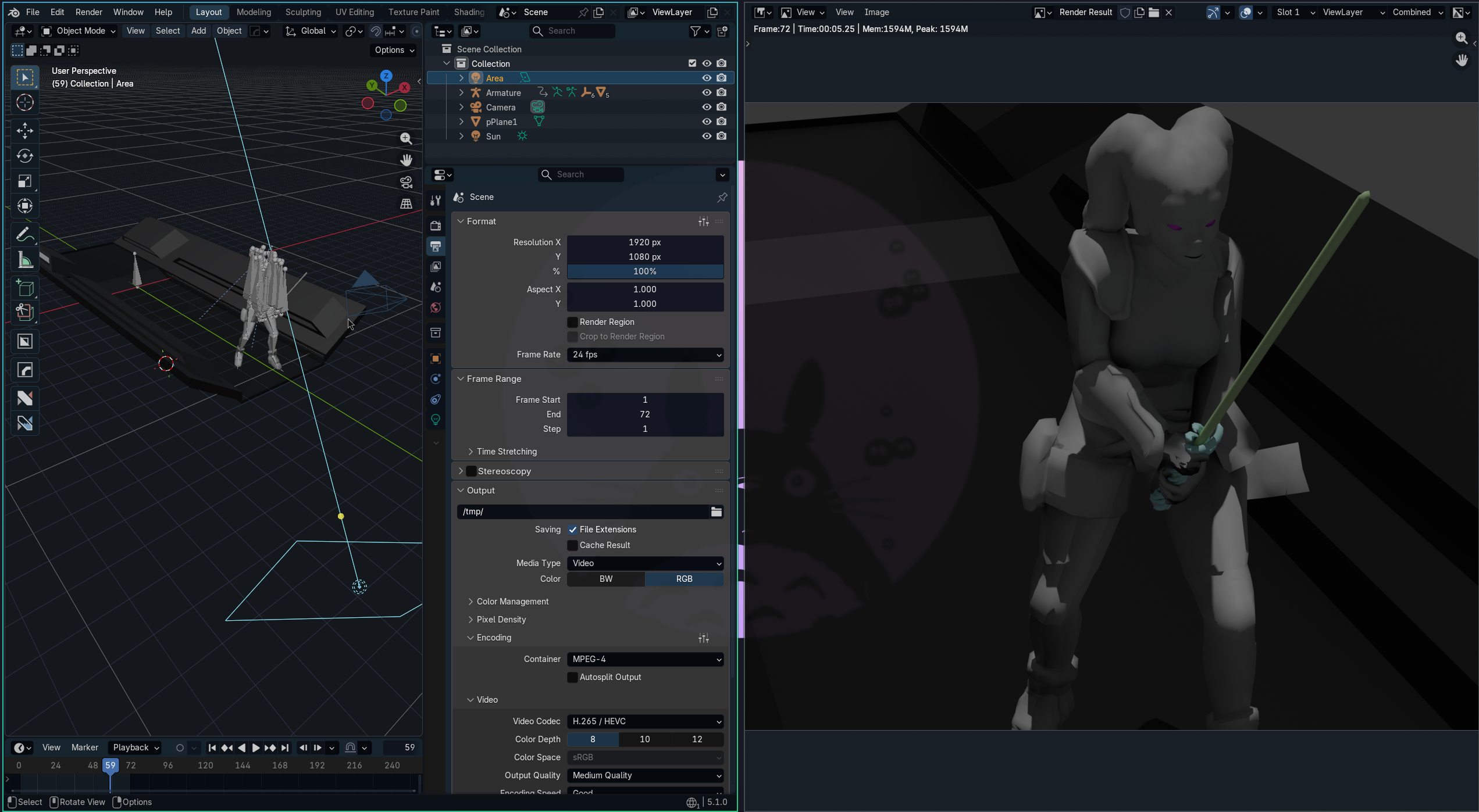Click the 100% resolution percentage slider

644,271
